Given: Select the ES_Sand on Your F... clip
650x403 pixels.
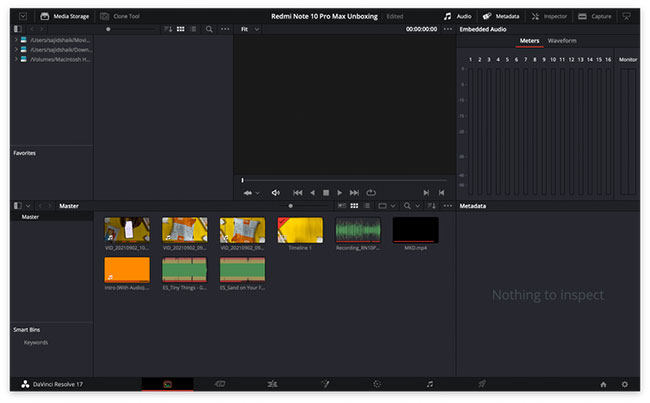Looking at the screenshot, I should [242, 270].
